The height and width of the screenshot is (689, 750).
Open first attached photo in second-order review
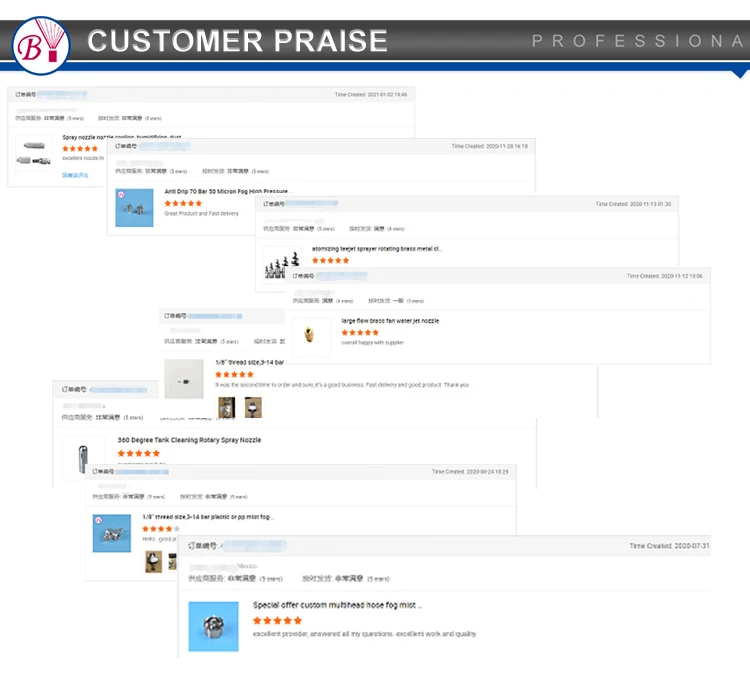(227, 406)
